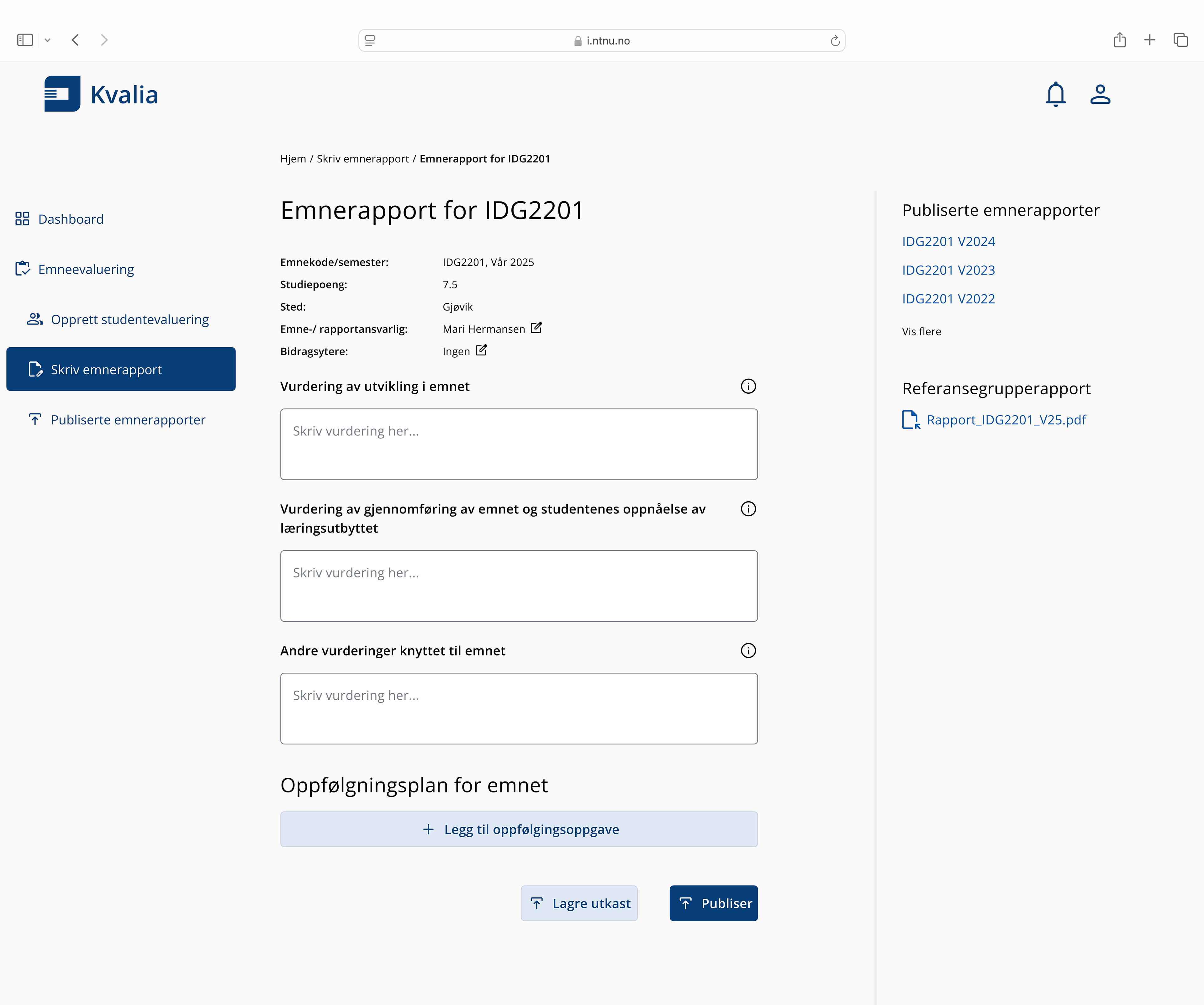
Task: Click edit icon next to Mari Hermansen
Action: [x=536, y=328]
